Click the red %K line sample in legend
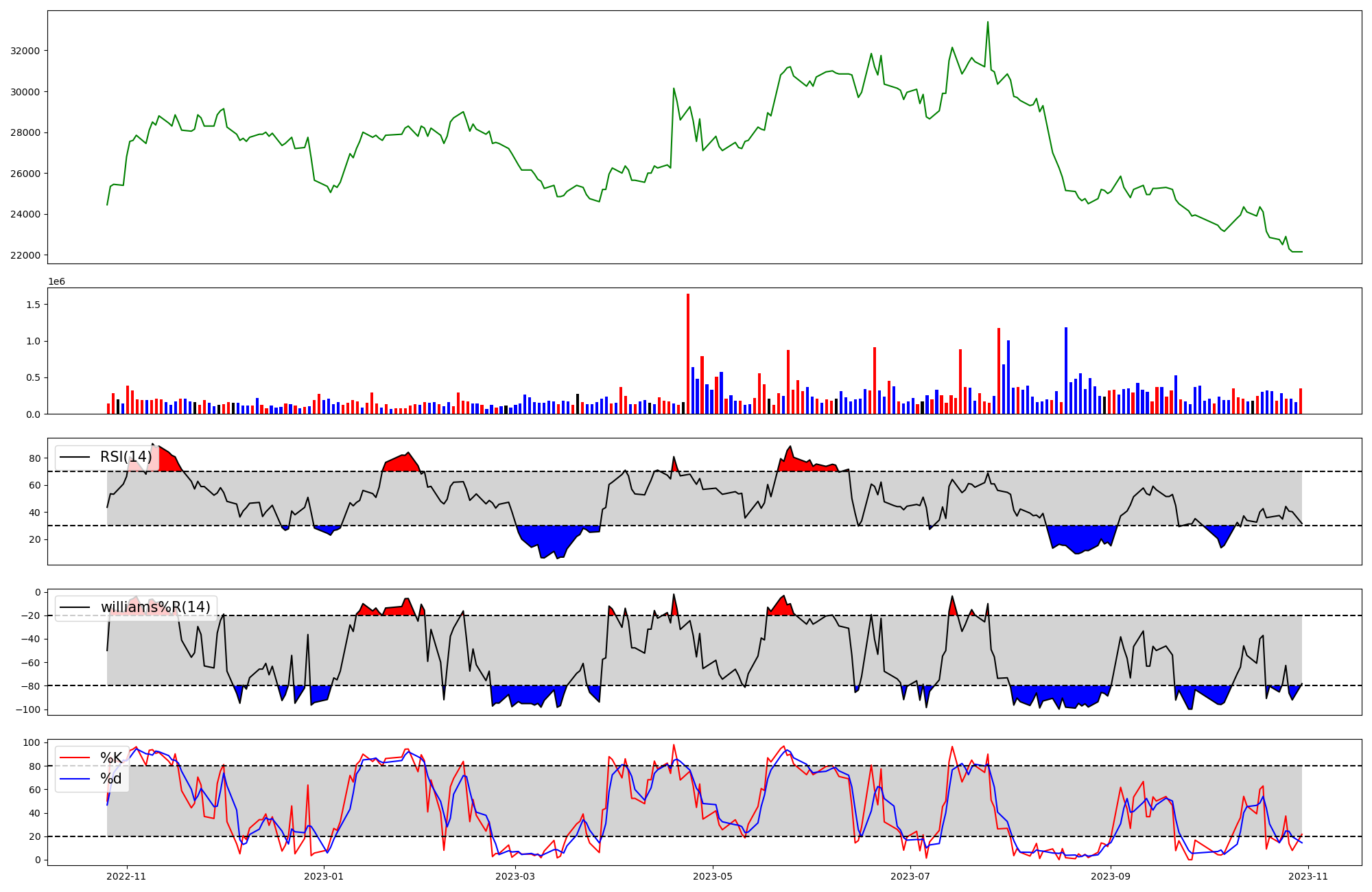Viewport: 1372px width, 892px height. 75,758
